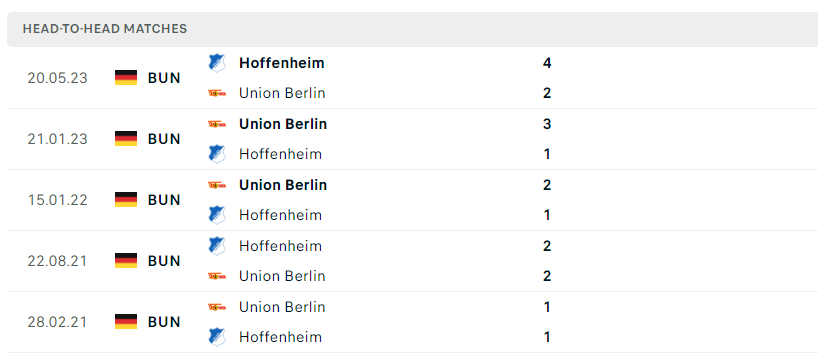Select Hoffenheim in 28.02.21 match

tap(281, 337)
